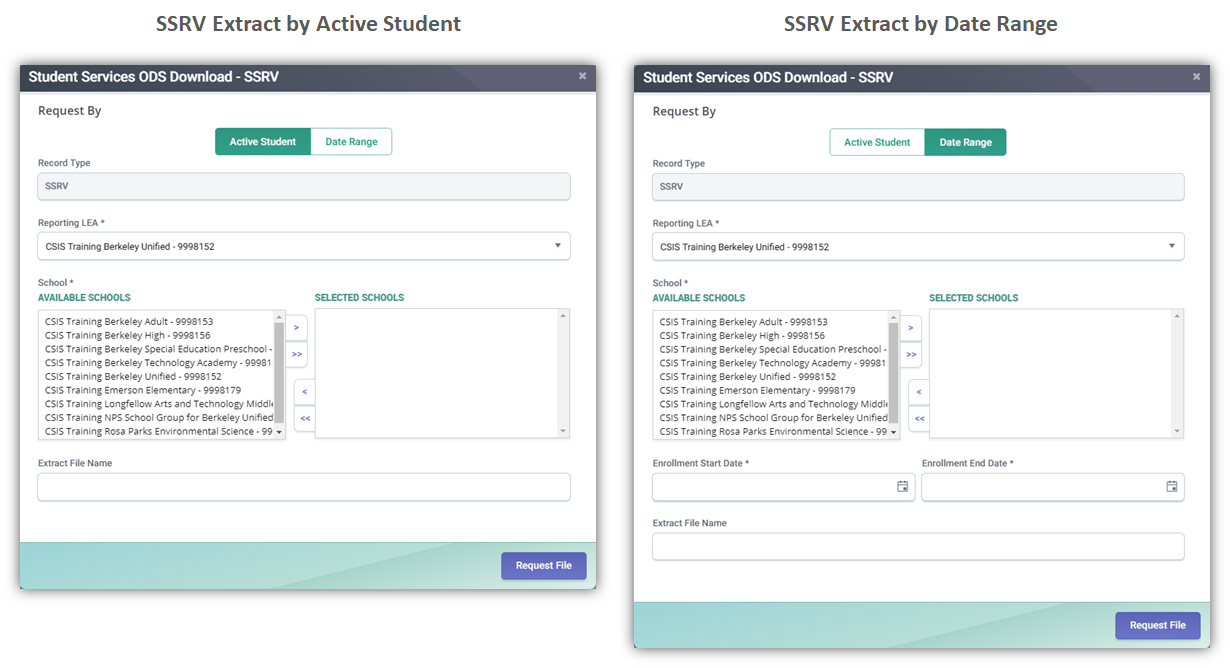The image size is (1230, 668).
Task: Select CSIS Training Berkeley High in left dialog
Action: [x=128, y=336]
